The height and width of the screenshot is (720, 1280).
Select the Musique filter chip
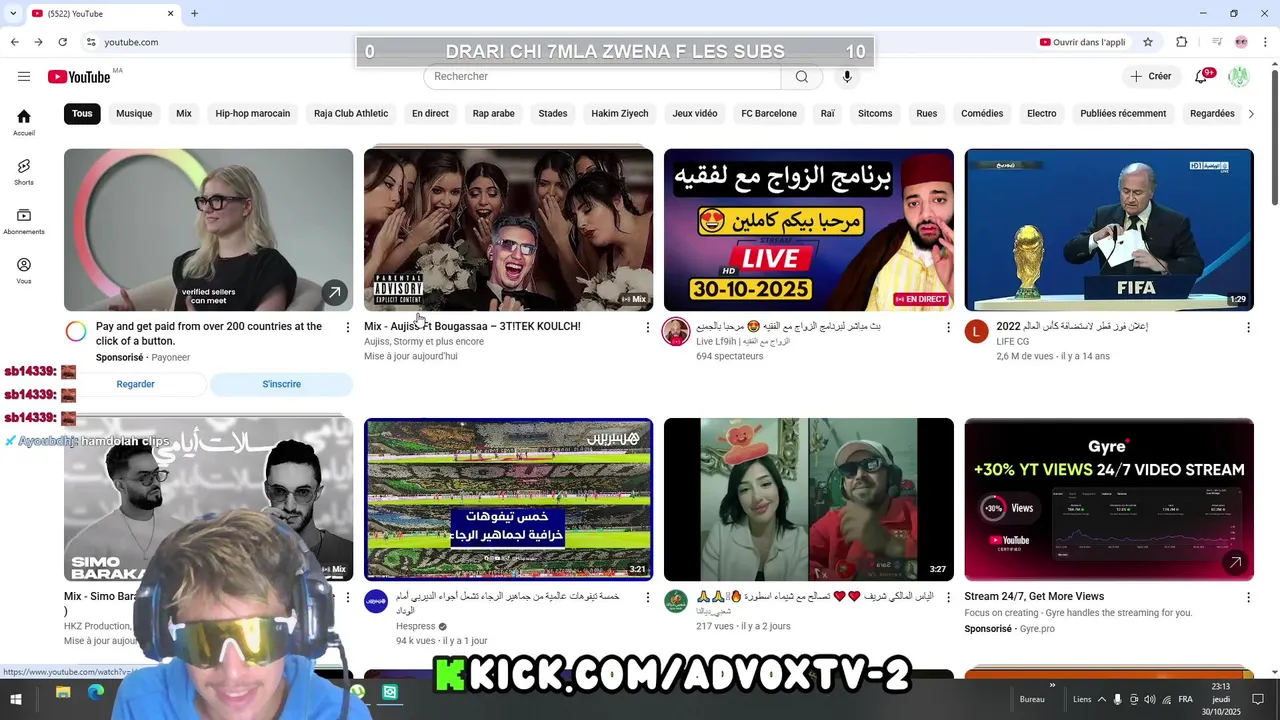tap(134, 113)
